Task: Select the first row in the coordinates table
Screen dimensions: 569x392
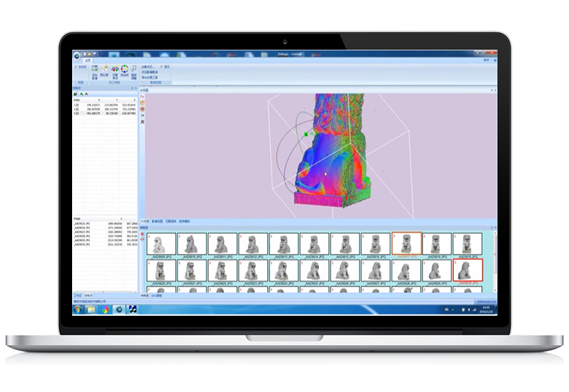Action: [105, 105]
